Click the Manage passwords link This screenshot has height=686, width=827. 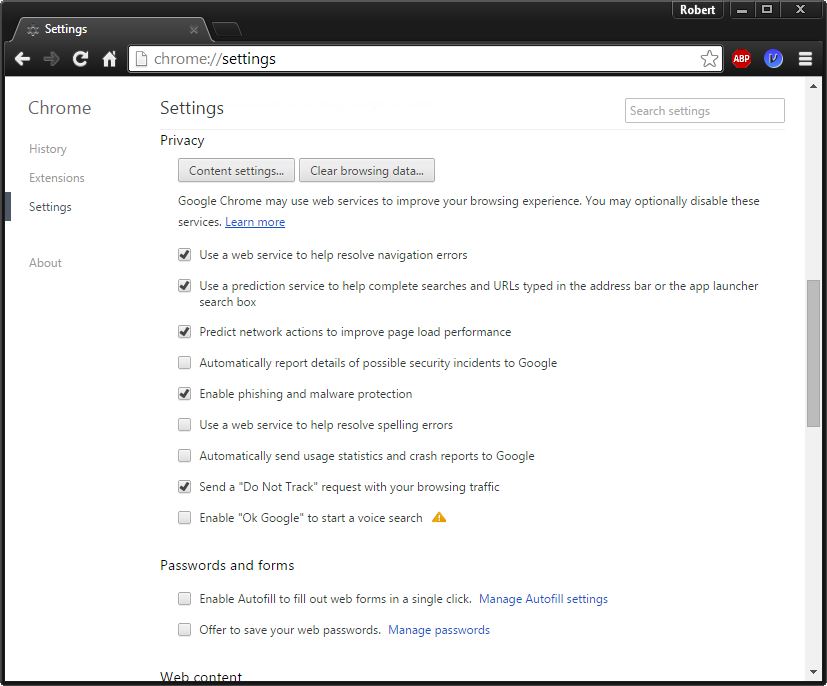[439, 630]
